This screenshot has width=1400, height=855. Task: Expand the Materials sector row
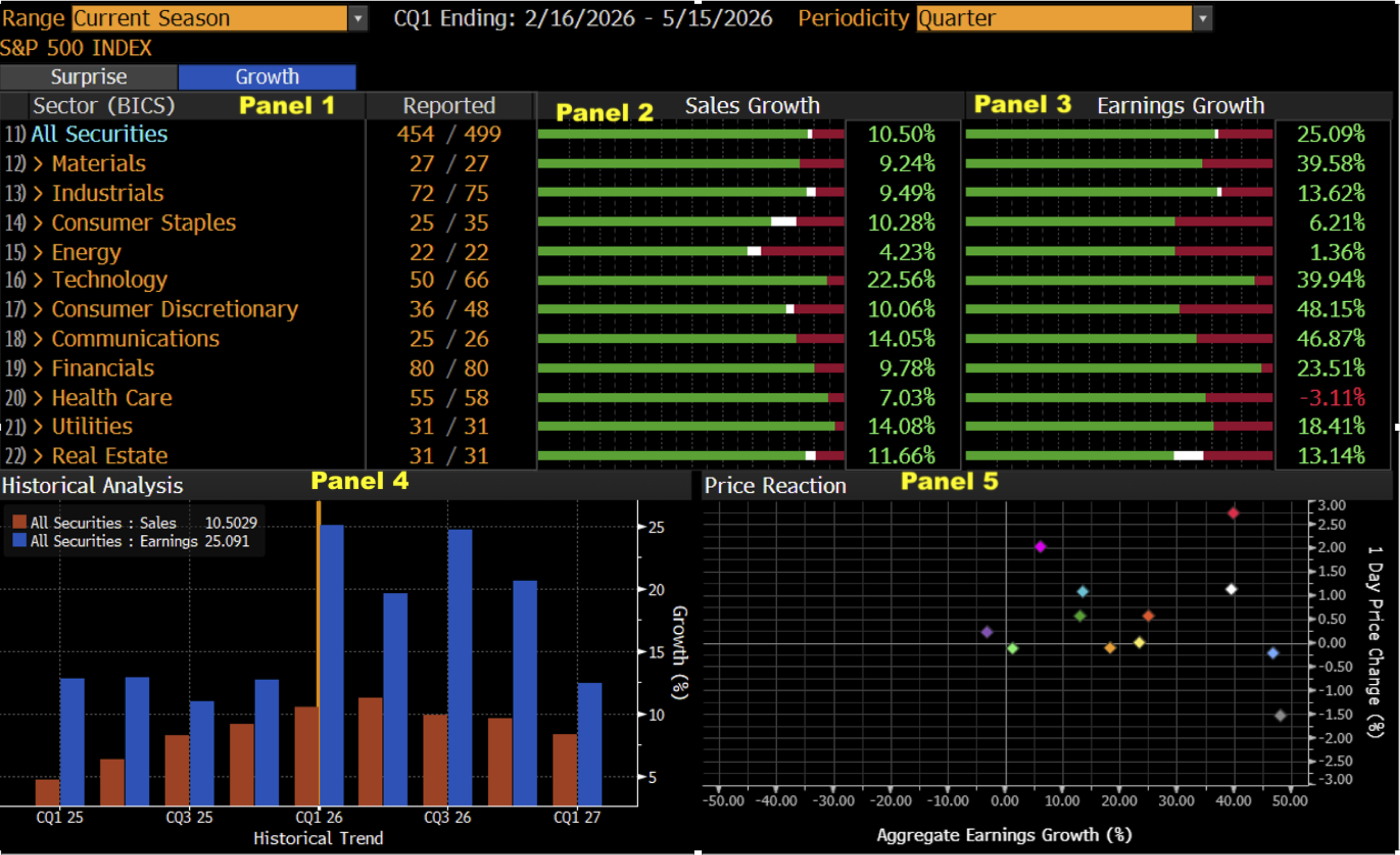click(182, 163)
